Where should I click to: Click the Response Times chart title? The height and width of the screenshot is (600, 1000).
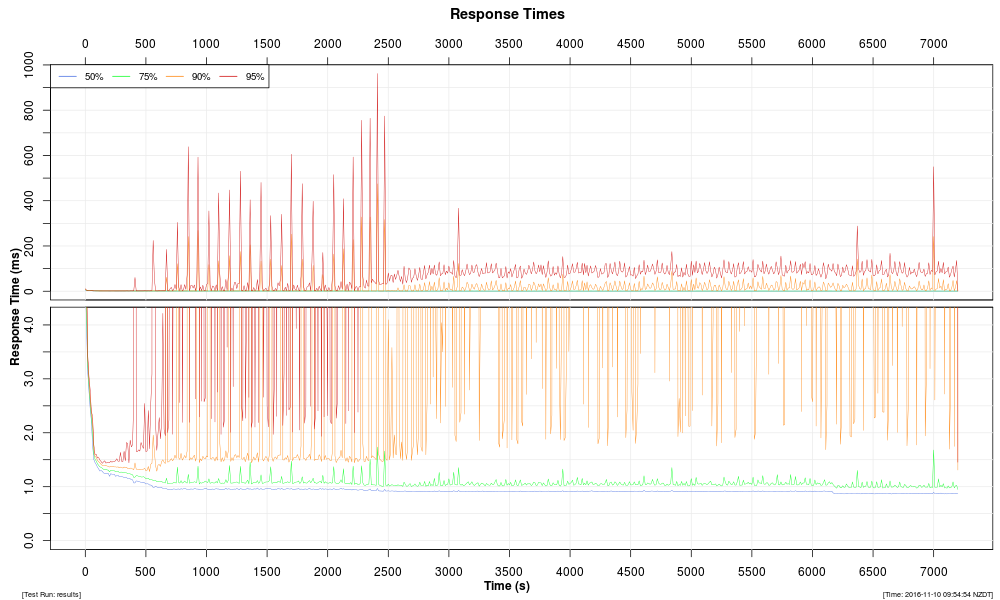coord(507,14)
